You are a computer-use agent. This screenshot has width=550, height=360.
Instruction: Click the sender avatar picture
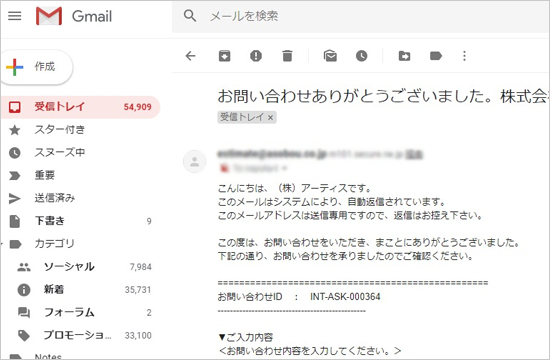coord(194,162)
